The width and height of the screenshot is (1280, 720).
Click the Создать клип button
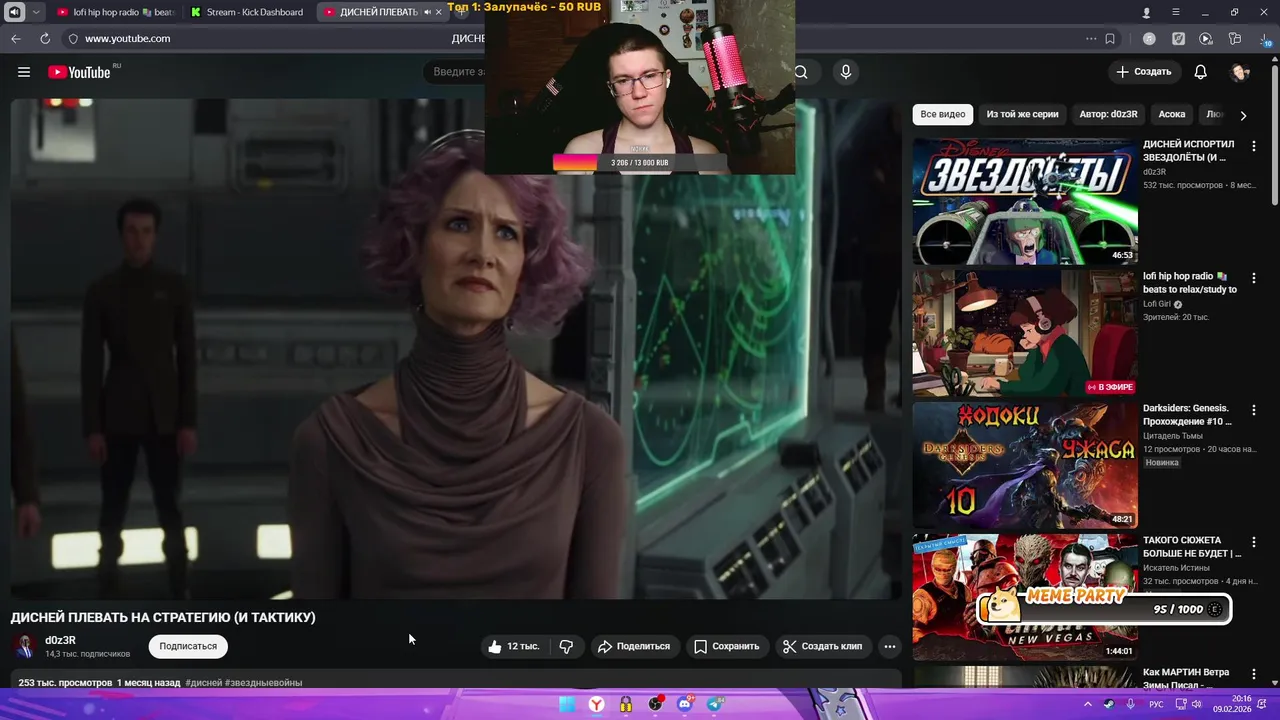823,646
